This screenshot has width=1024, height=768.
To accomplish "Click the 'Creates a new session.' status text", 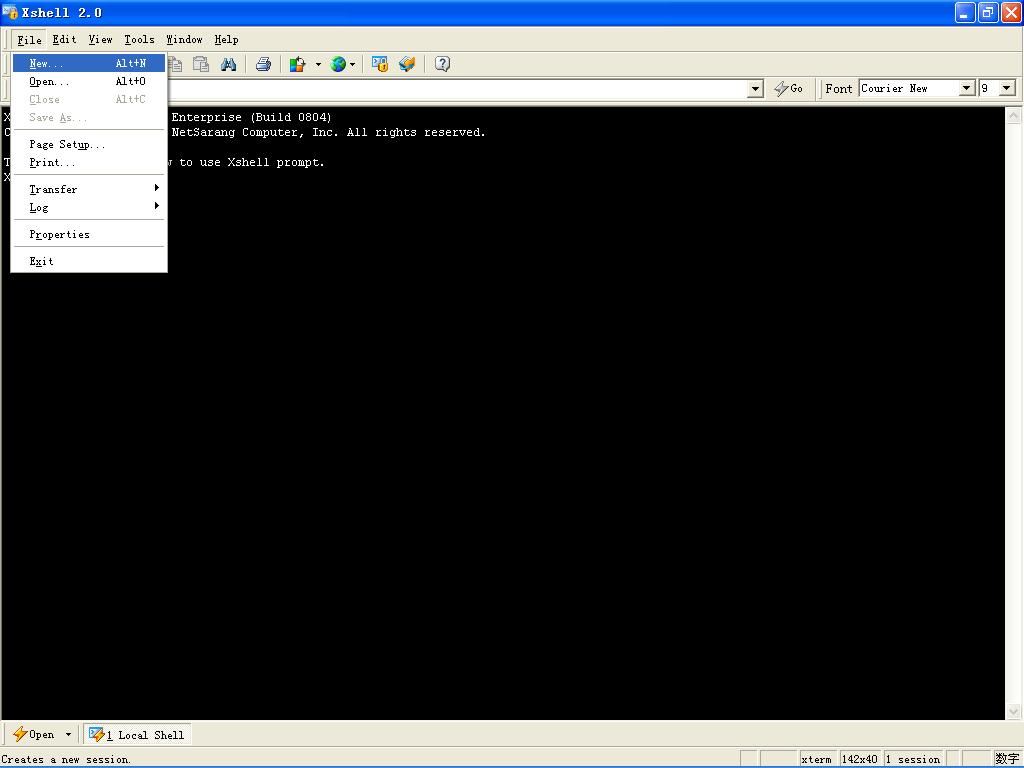I will coord(66,760).
